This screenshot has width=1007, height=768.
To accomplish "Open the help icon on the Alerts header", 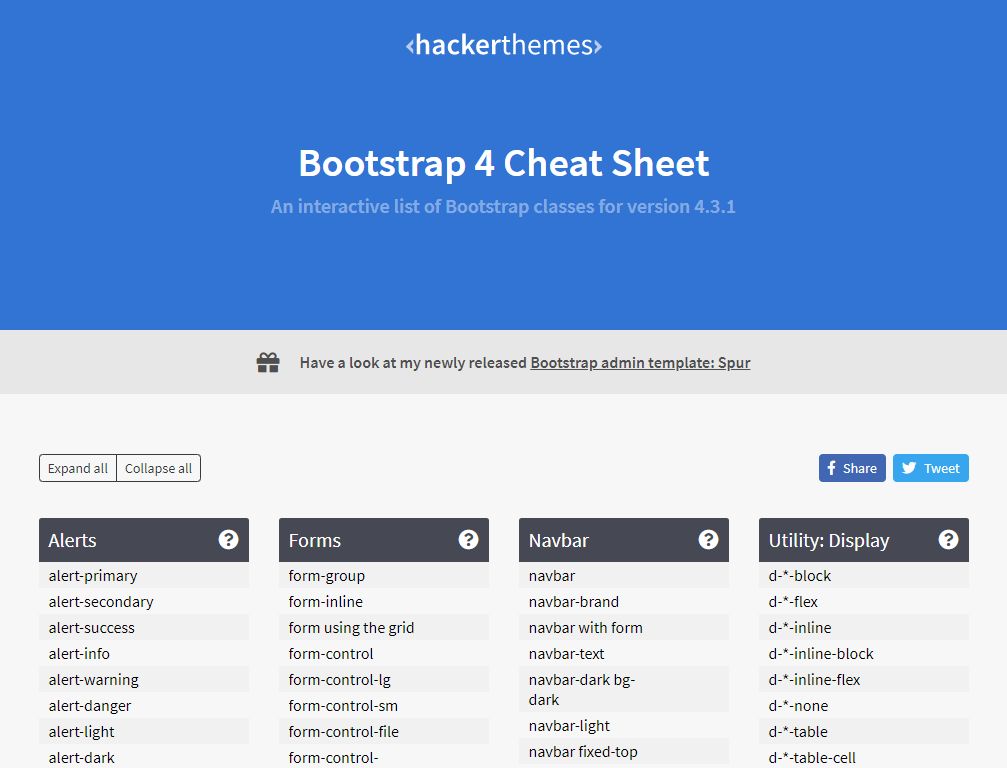I will point(228,539).
